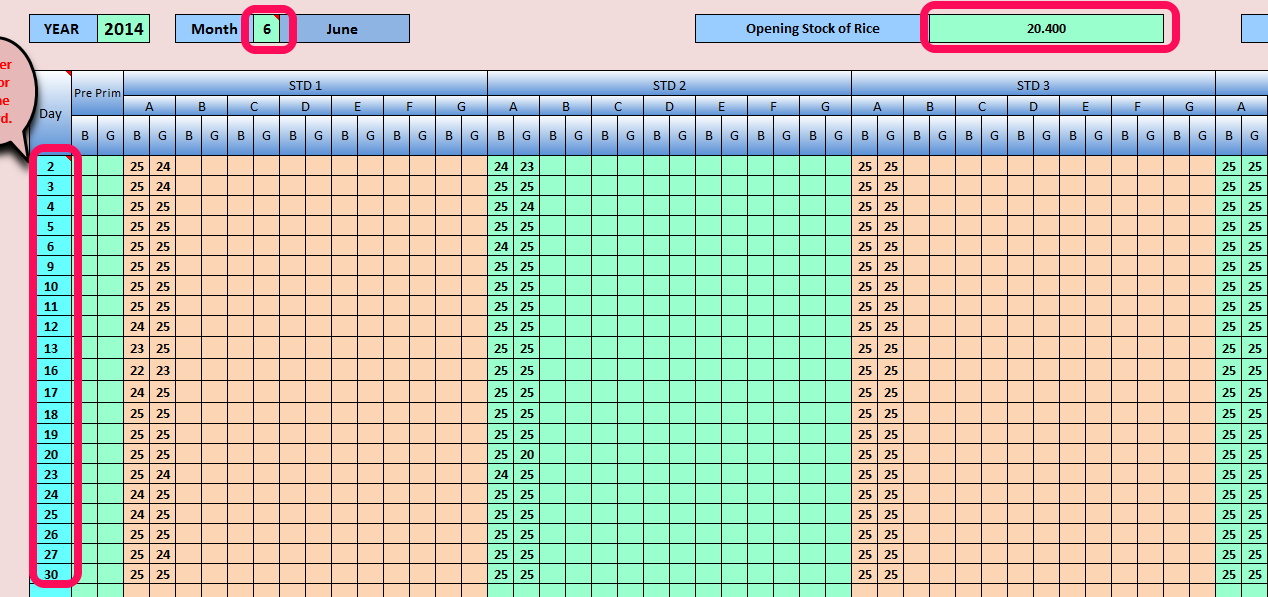The height and width of the screenshot is (597, 1268).
Task: Select section C header under STD 2
Action: coord(617,106)
